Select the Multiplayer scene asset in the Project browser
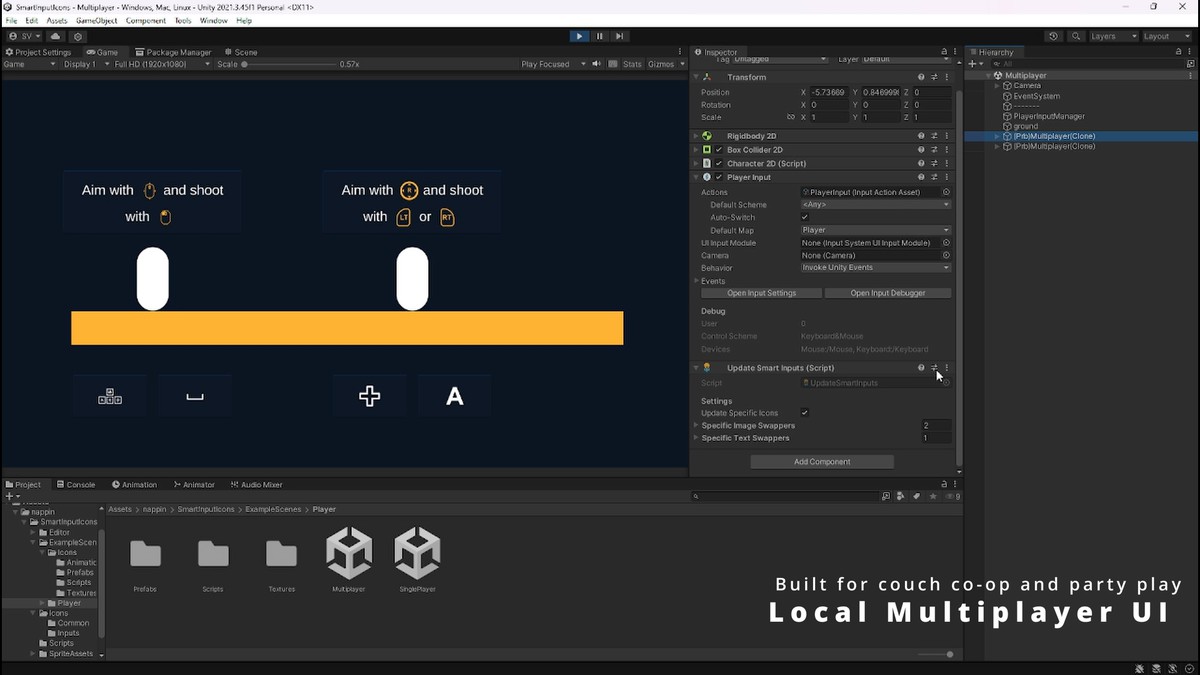 [348, 555]
